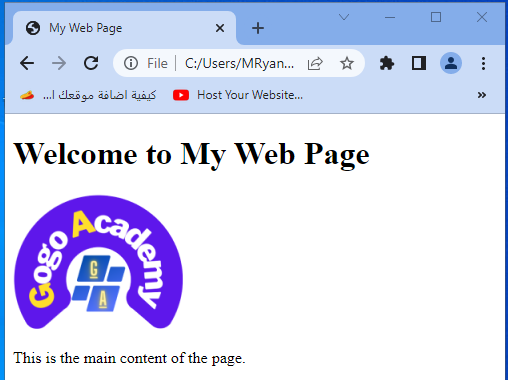Go back using the browser back arrow
Screen dimensions: 508x380
pos(27,63)
